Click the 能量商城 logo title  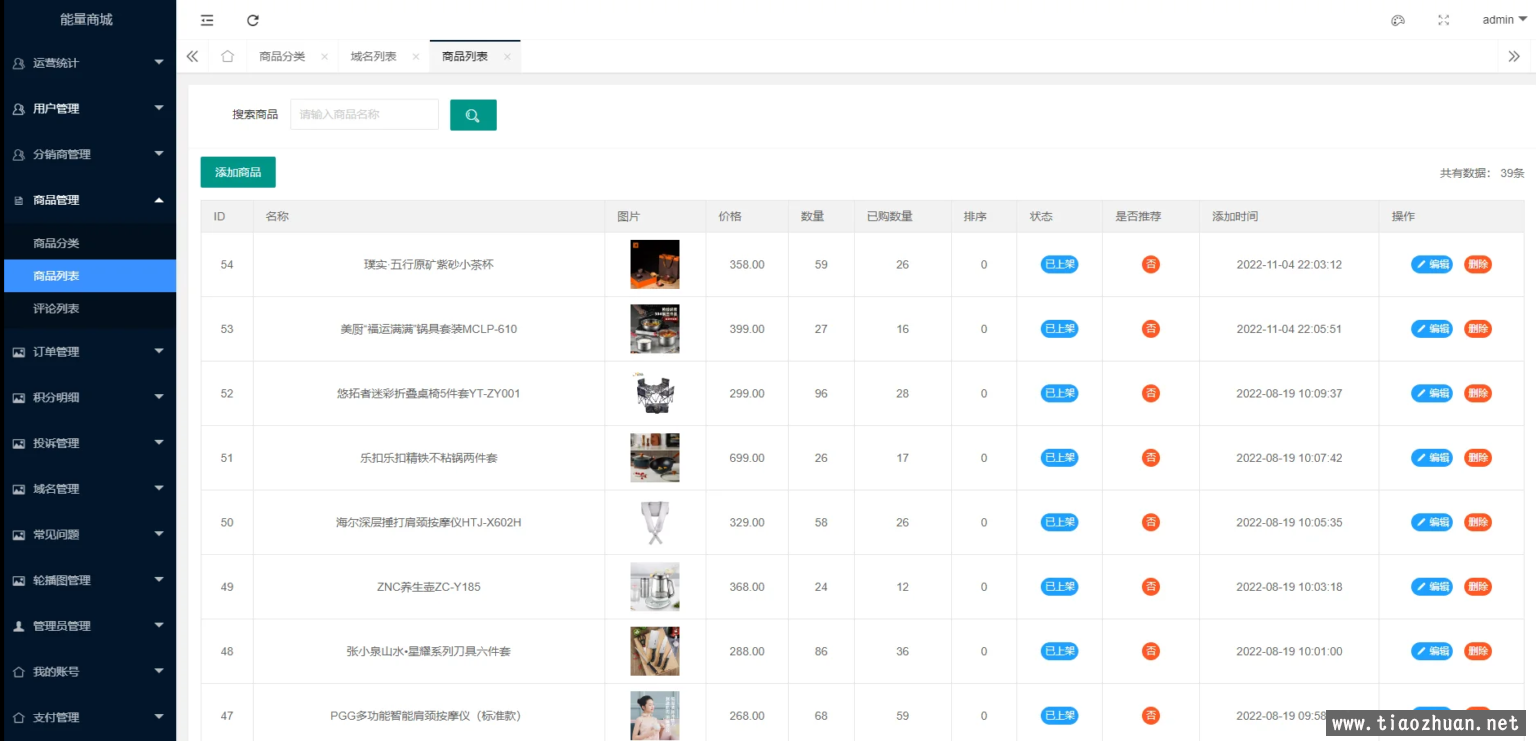pos(87,20)
